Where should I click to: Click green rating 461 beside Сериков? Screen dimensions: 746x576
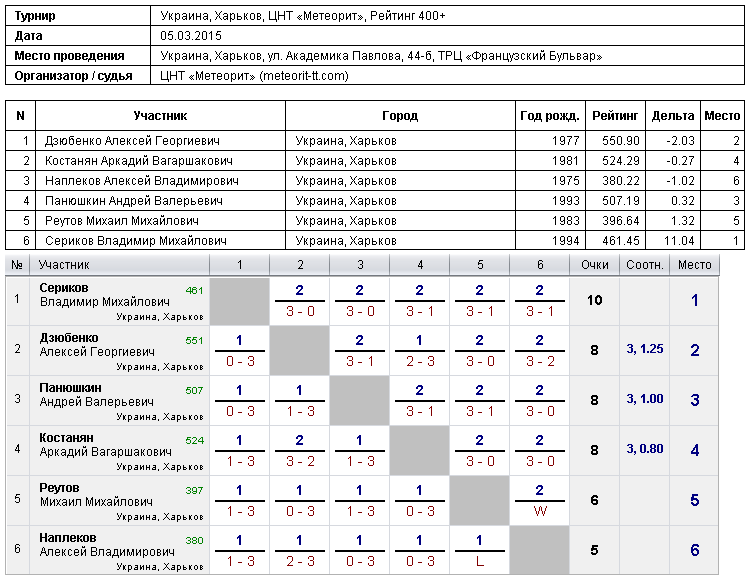(195, 290)
